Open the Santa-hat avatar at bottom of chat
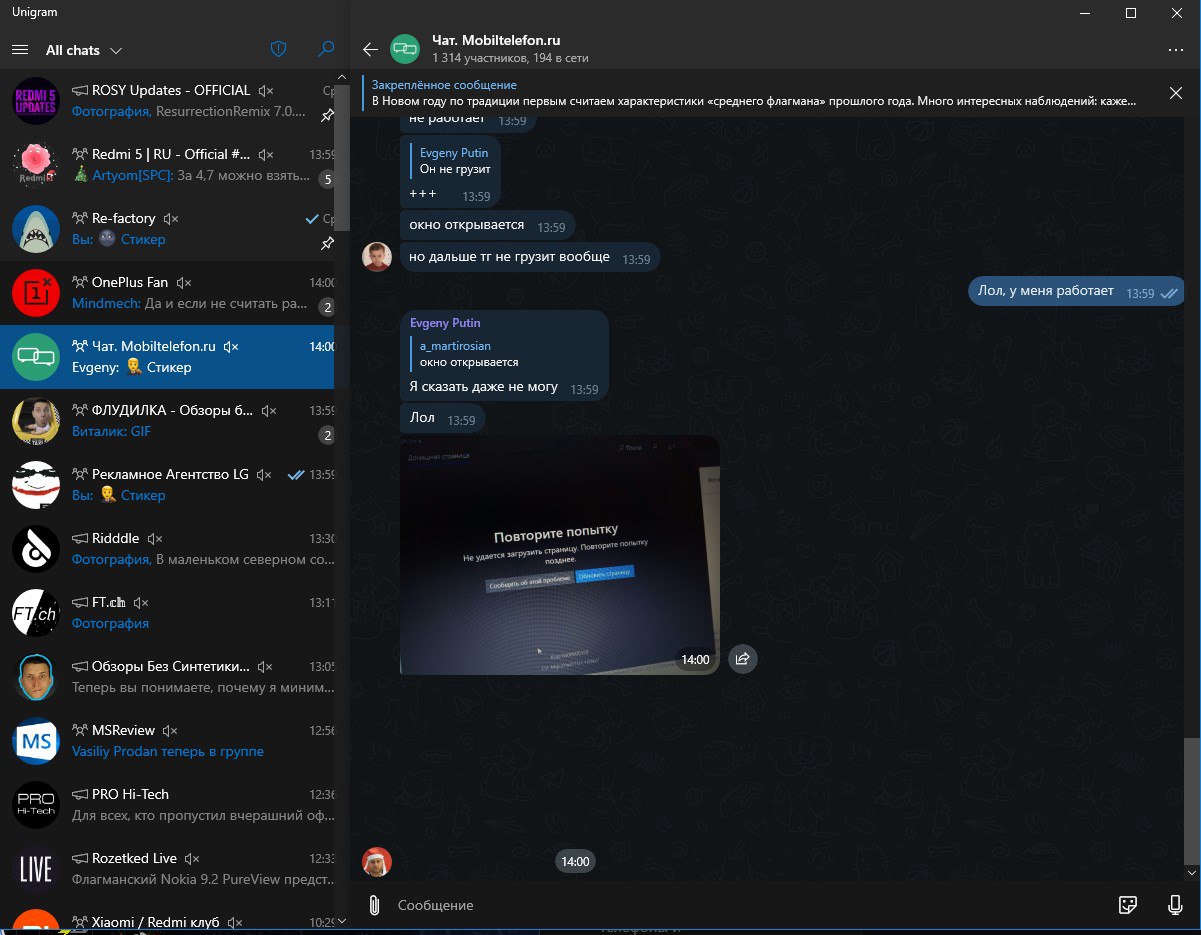The width and height of the screenshot is (1201, 935). pos(377,861)
